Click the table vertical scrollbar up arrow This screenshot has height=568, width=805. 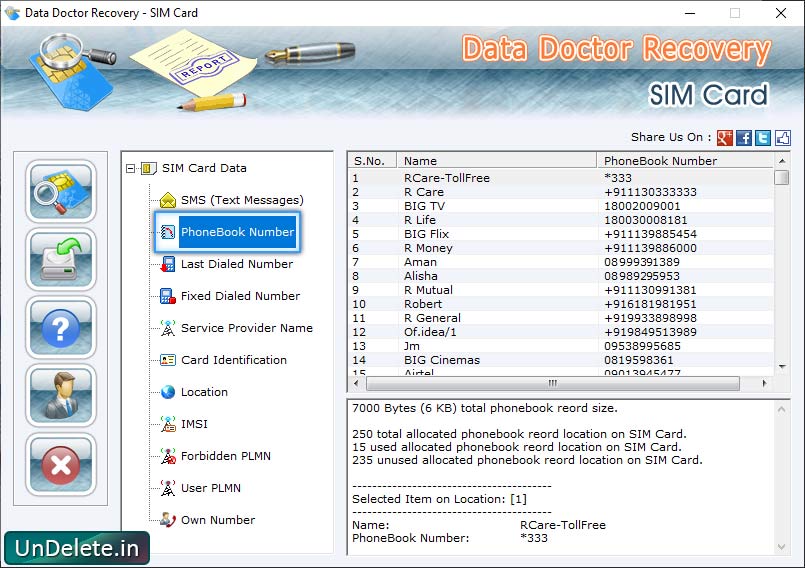[782, 161]
